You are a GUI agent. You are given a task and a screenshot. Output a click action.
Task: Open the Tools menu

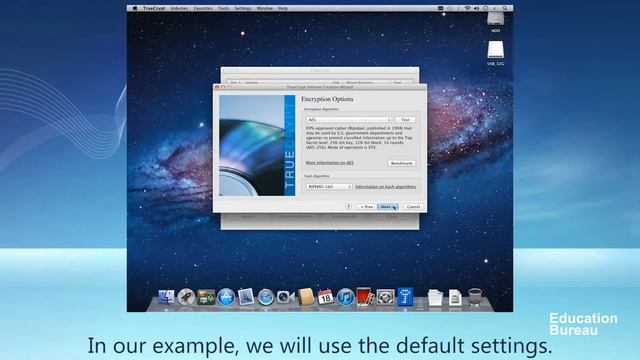pyautogui.click(x=224, y=8)
